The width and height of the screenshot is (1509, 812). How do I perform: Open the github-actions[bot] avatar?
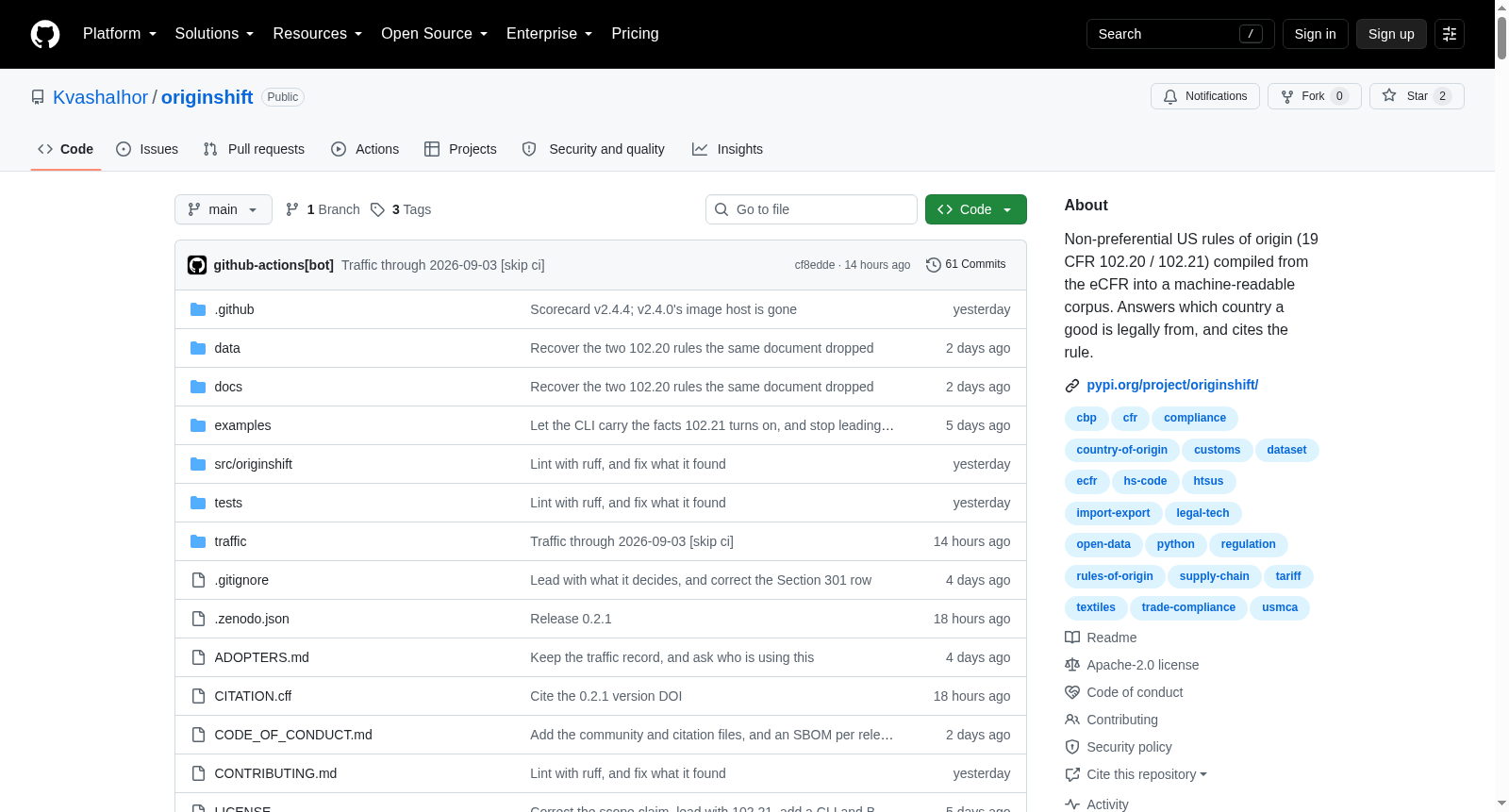197,265
